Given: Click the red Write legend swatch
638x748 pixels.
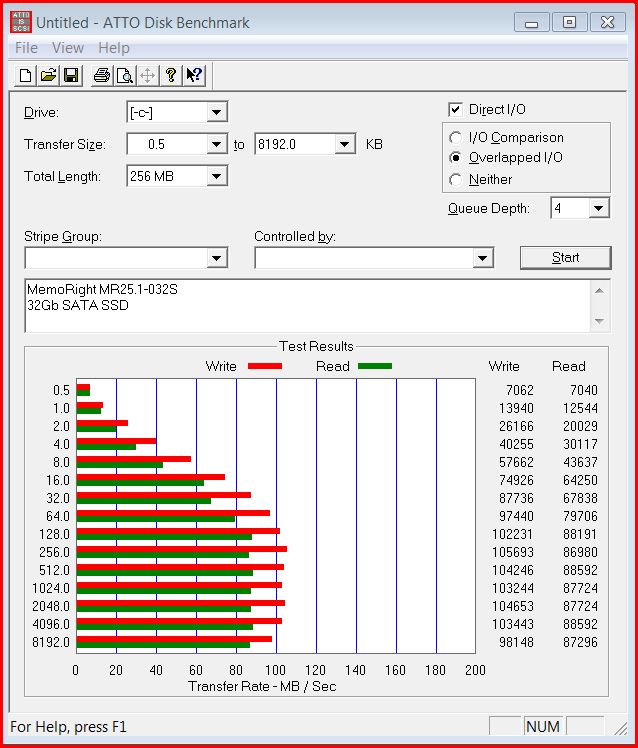Looking at the screenshot, I should click(265, 366).
